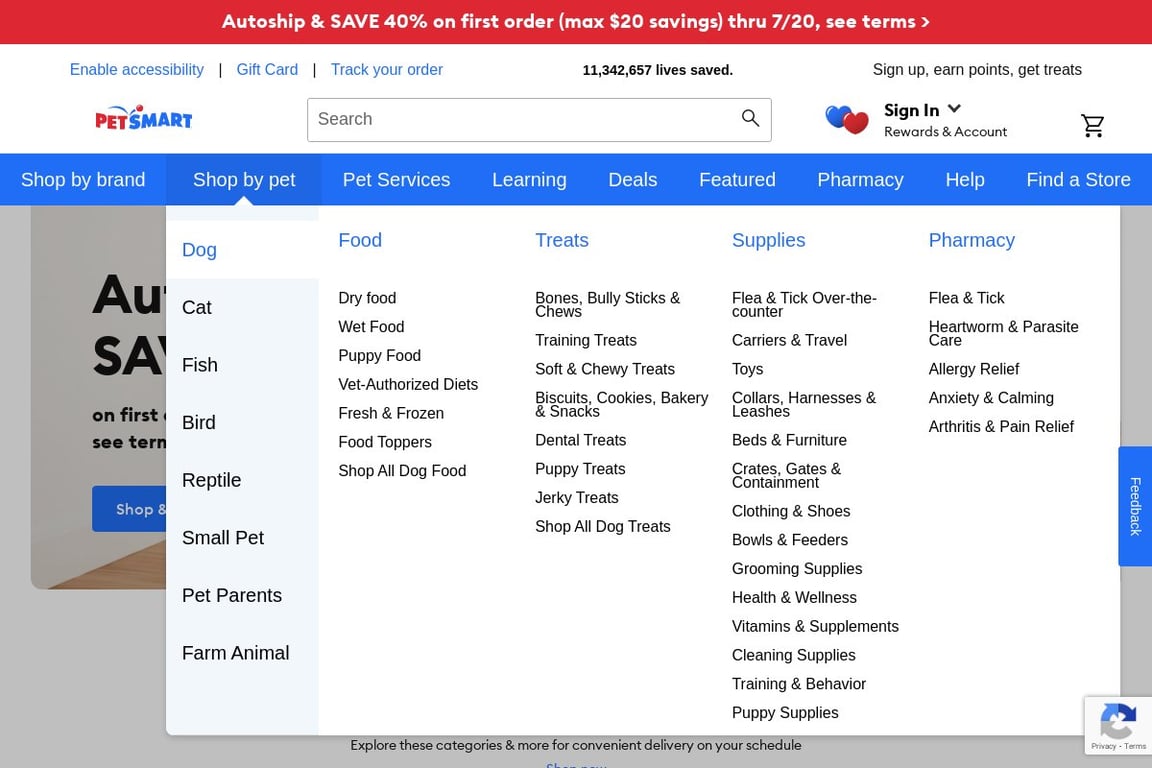Screen dimensions: 1152x768
Task: Open Vet-Authorized Diets link
Action: pos(408,384)
